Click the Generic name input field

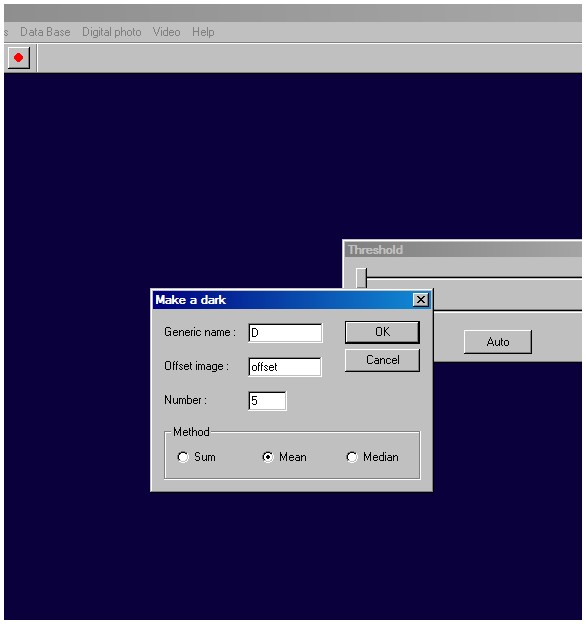(x=285, y=333)
